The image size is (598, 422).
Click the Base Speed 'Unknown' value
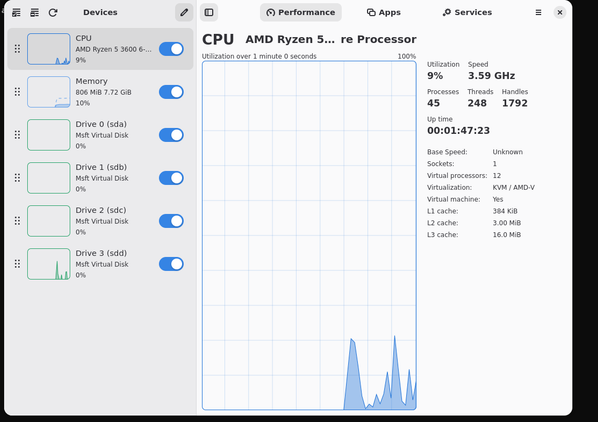[507, 152]
